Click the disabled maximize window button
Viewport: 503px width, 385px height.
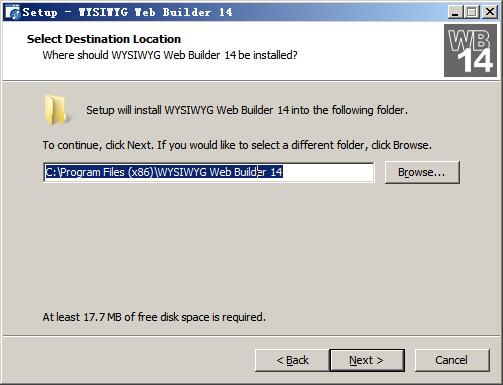pyautogui.click(x=472, y=12)
